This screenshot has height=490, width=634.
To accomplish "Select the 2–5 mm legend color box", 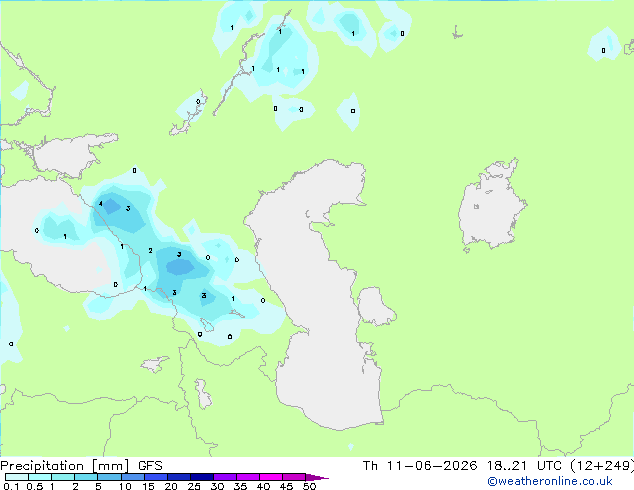I will coord(86,477).
